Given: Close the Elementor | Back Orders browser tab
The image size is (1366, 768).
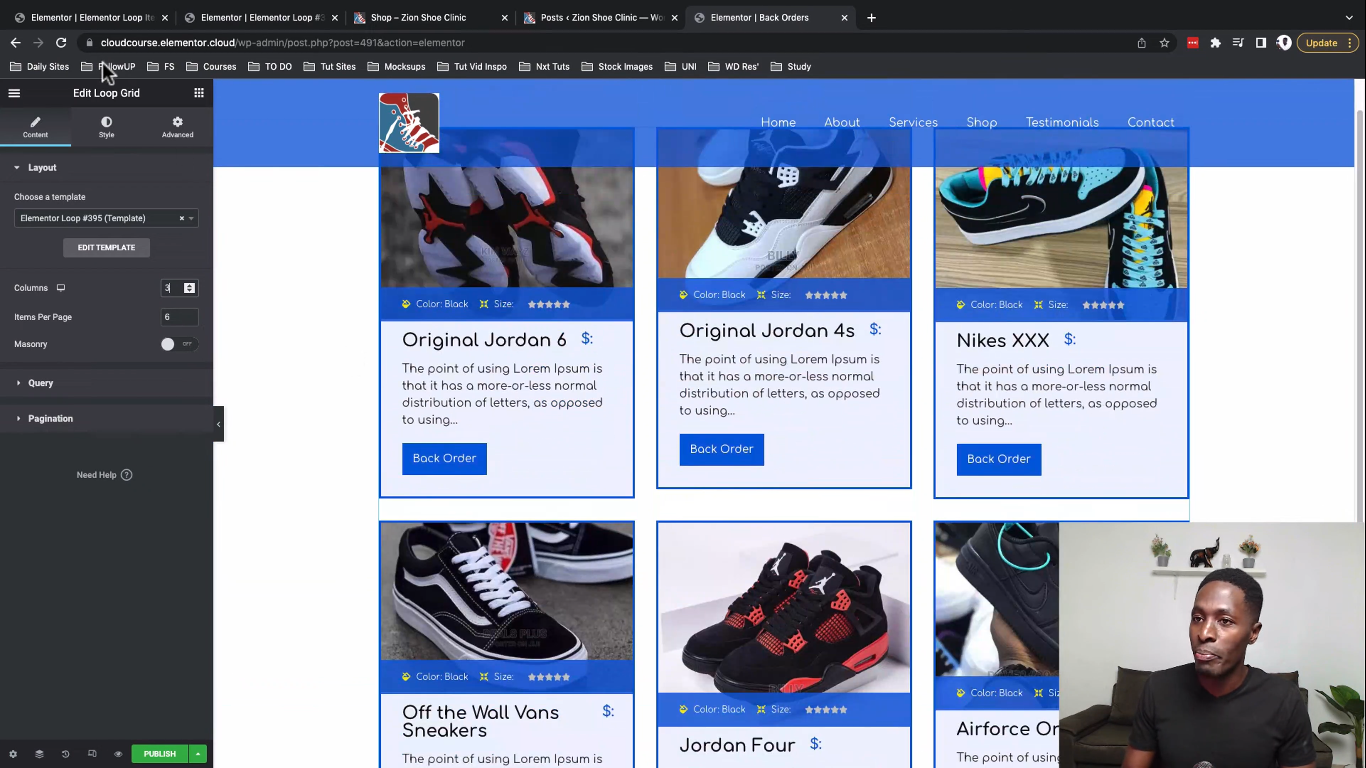Looking at the screenshot, I should pos(845,18).
